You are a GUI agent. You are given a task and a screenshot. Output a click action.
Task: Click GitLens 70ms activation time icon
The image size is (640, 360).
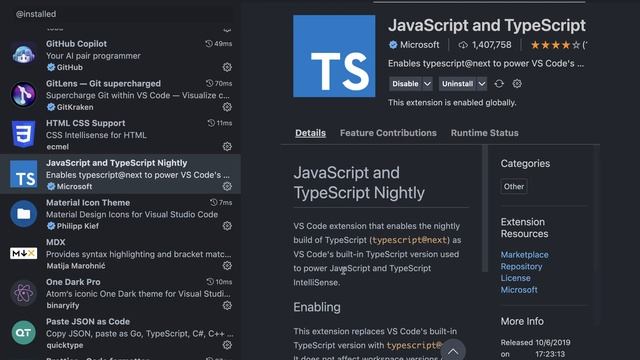(x=210, y=83)
